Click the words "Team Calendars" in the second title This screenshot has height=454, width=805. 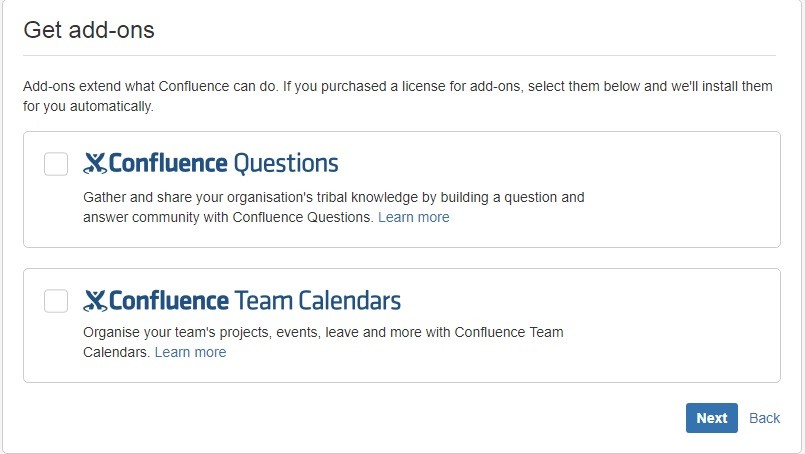(317, 300)
